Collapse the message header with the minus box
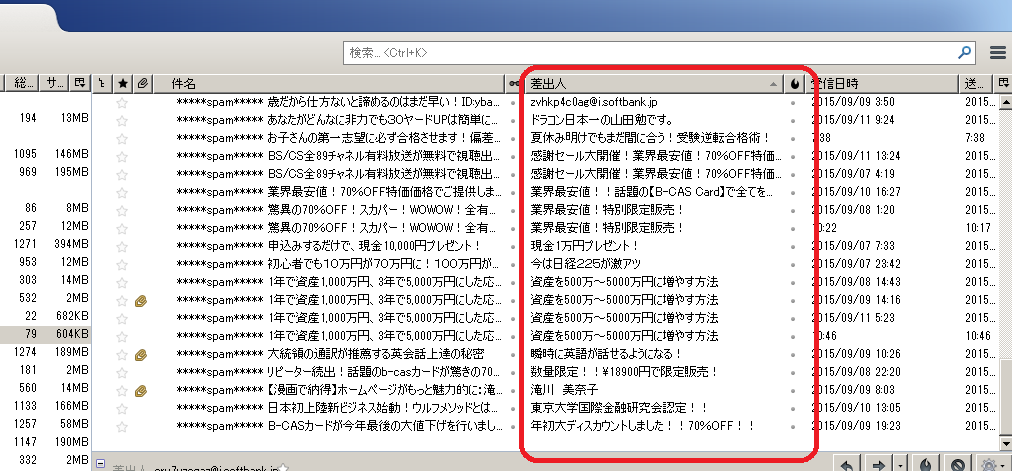 101,466
